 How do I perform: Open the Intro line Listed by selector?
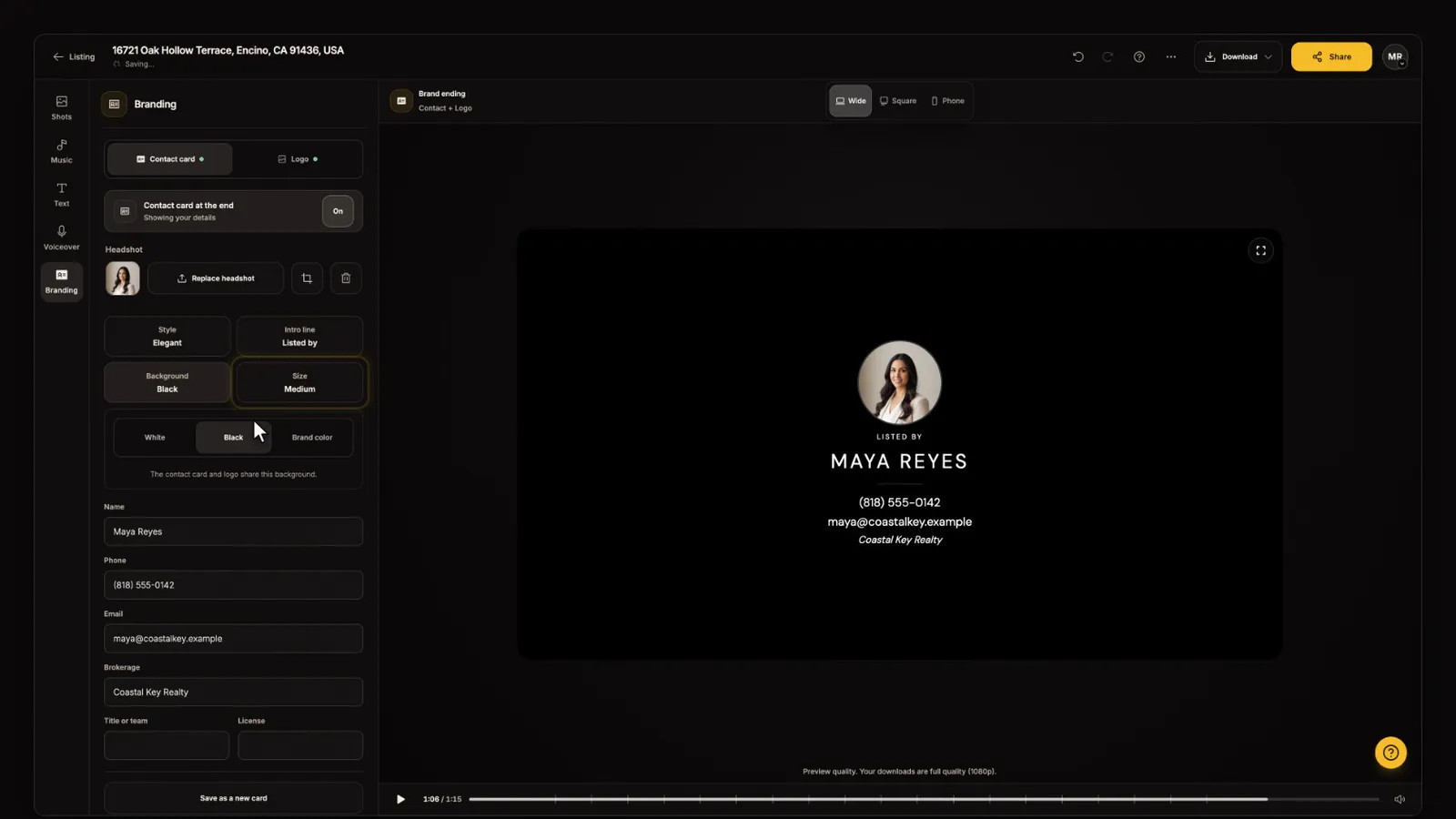coord(299,337)
